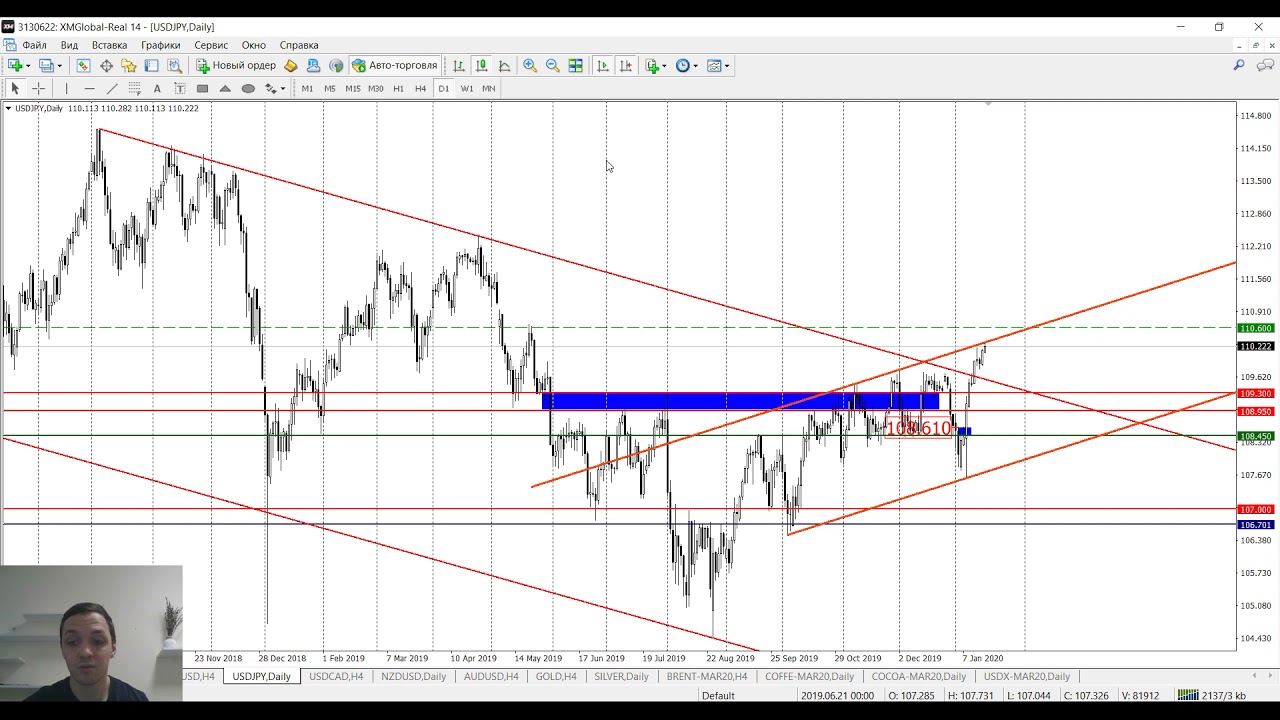The image size is (1280, 720).
Task: Toggle the Авто-торговля button
Action: (x=394, y=65)
